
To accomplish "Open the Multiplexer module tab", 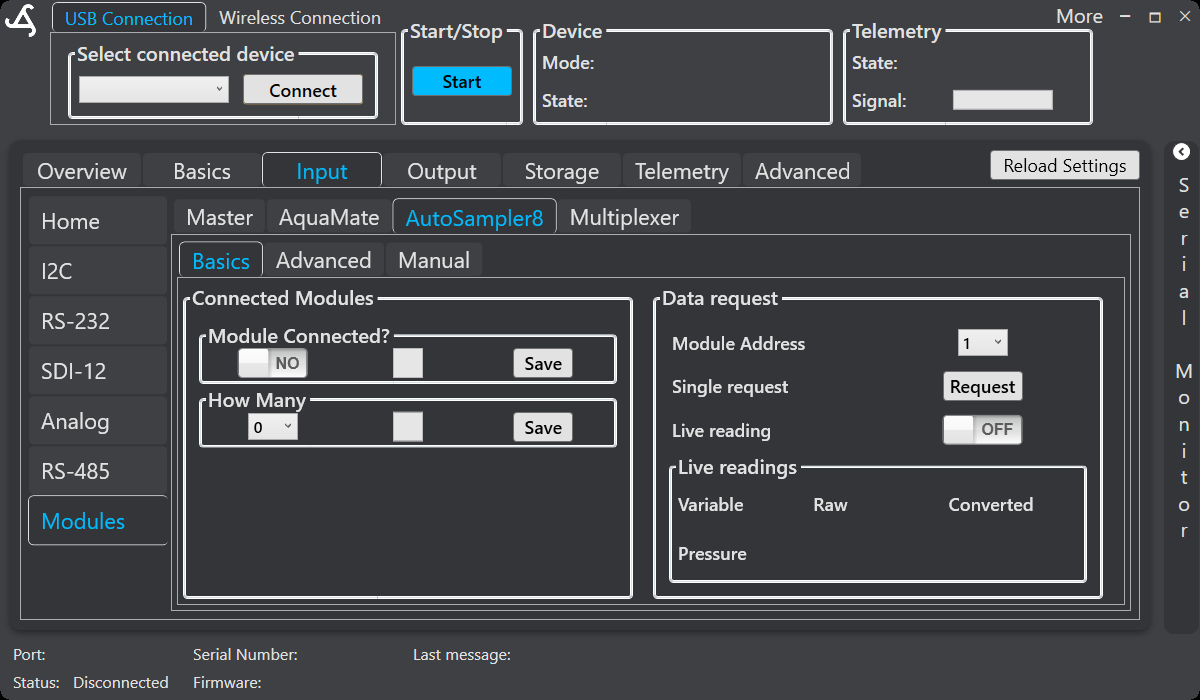I will point(624,217).
